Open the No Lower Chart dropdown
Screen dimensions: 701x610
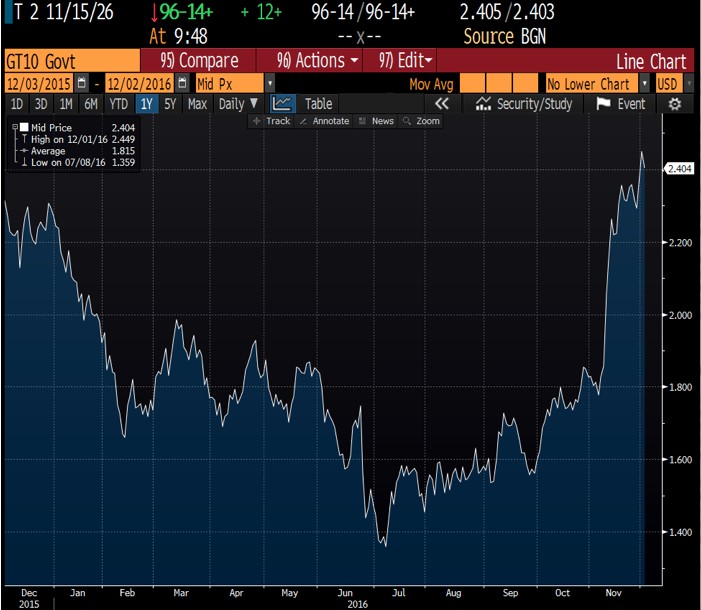[643, 83]
